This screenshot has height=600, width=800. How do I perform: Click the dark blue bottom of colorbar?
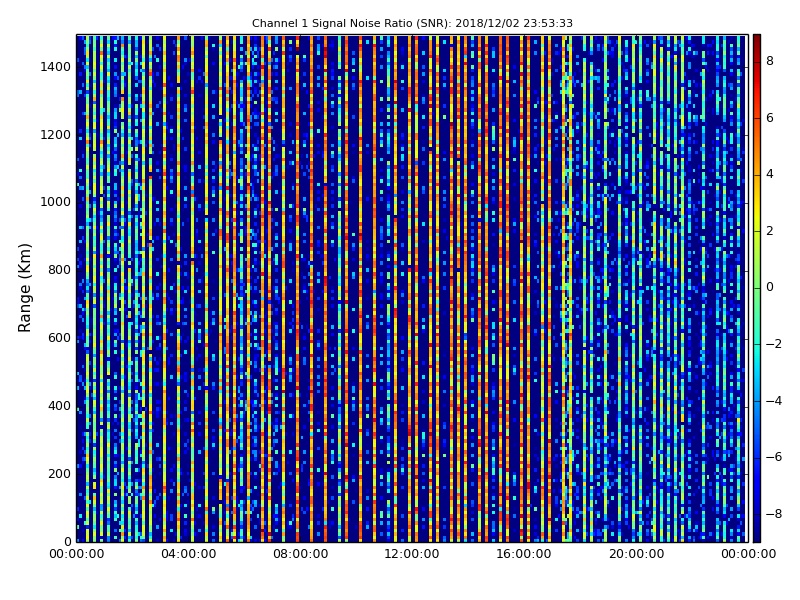[x=757, y=536]
